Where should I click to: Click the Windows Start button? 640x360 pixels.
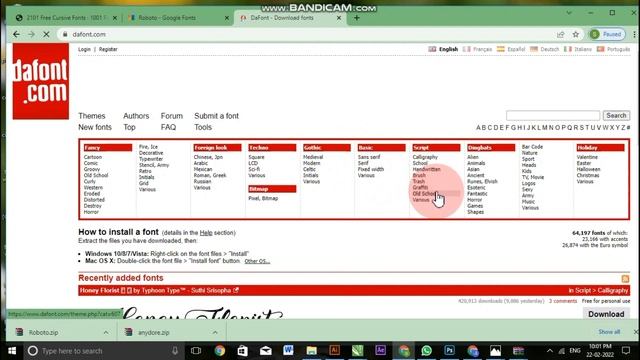click(12, 351)
